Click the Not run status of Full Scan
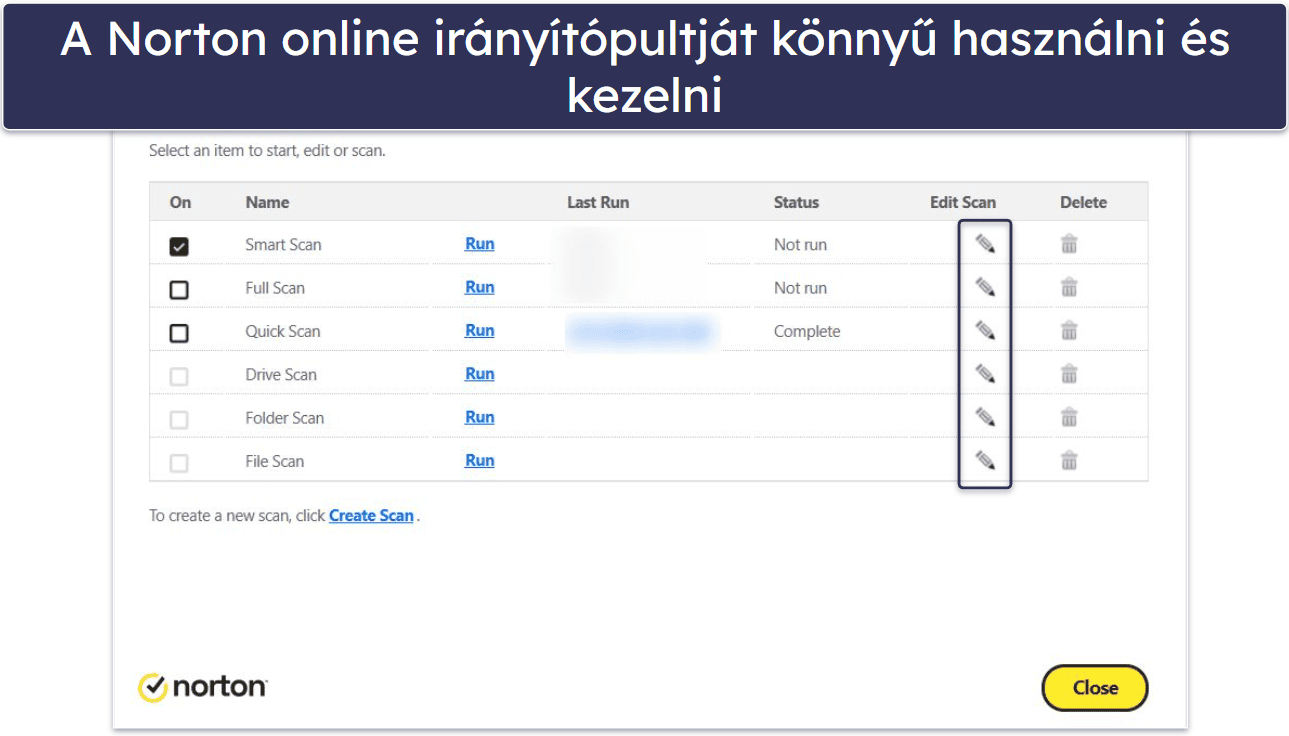The height and width of the screenshot is (736, 1289). pos(800,288)
